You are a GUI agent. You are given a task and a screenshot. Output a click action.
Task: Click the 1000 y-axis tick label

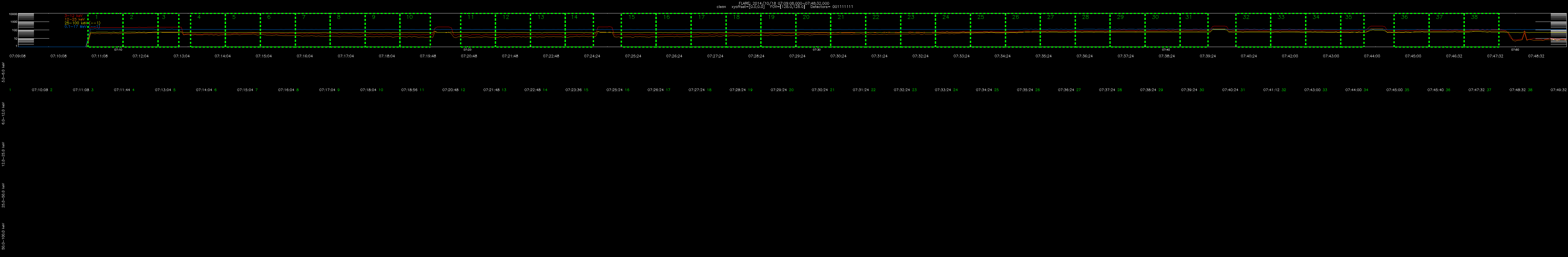coord(13,22)
